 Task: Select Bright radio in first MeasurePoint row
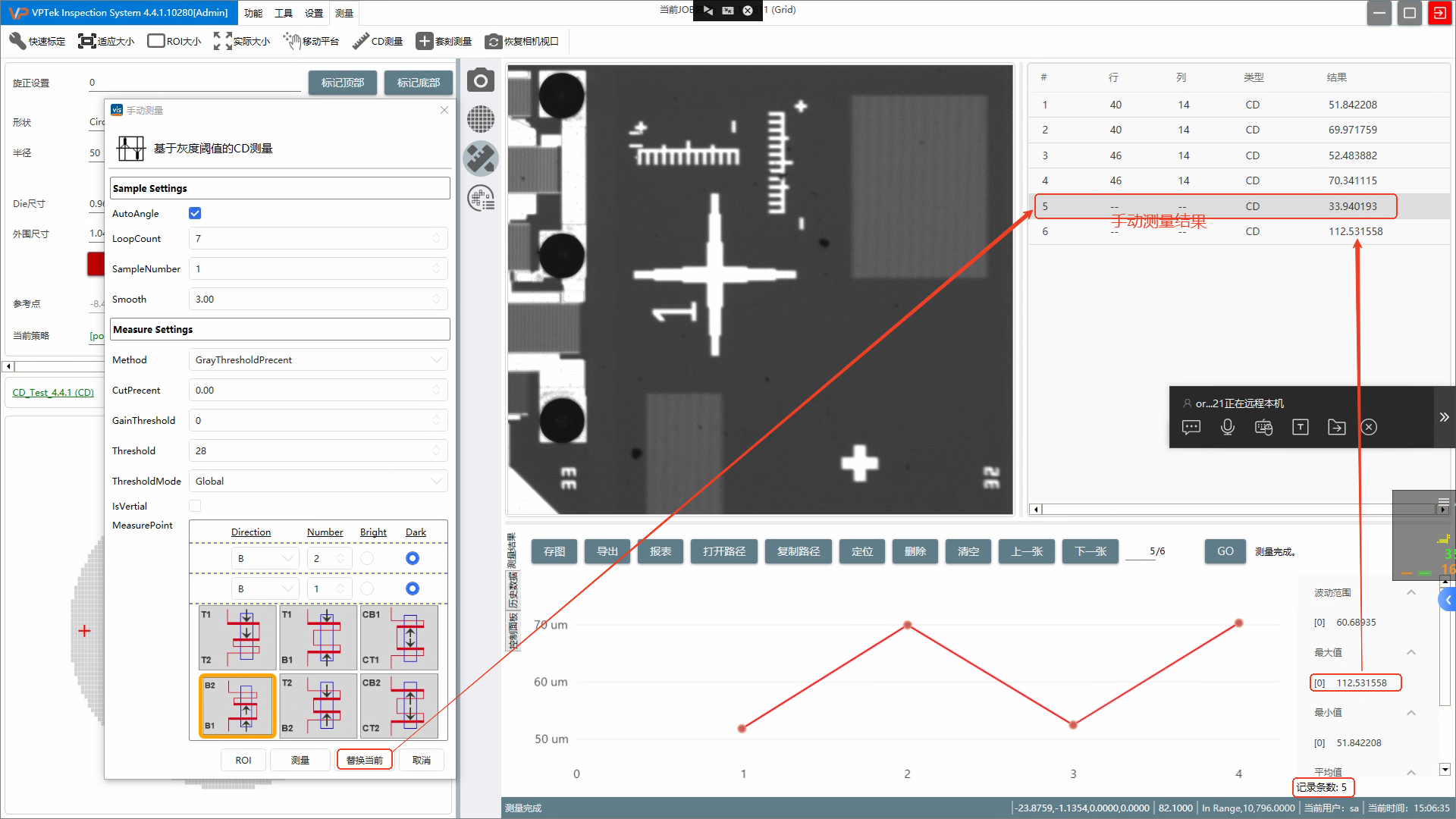tap(367, 558)
